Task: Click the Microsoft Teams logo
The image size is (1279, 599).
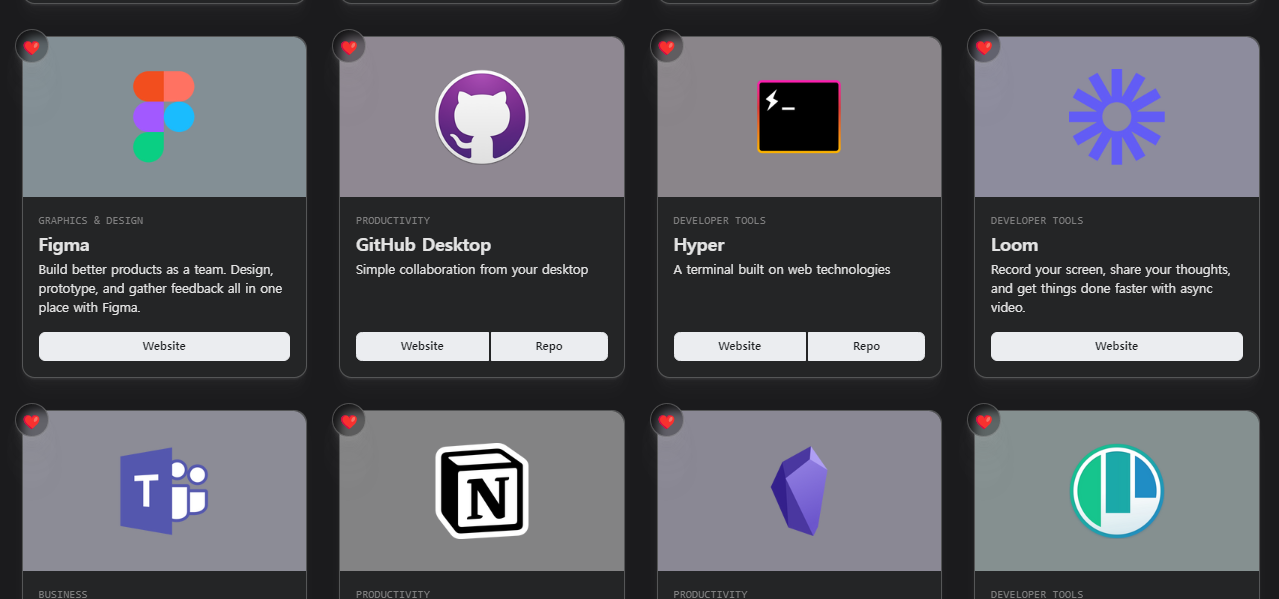Action: pos(164,491)
